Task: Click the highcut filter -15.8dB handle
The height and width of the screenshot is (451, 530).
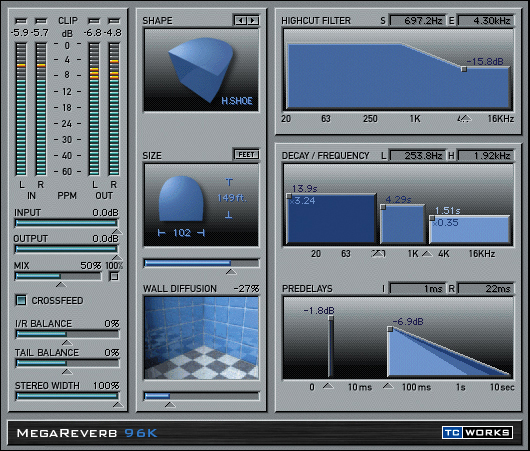Action: (x=464, y=69)
